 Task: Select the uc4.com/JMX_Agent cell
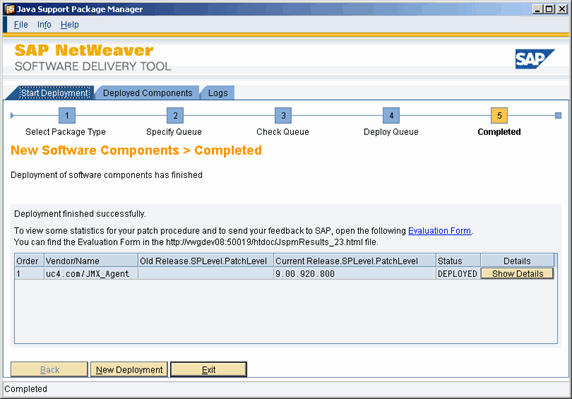pyautogui.click(x=91, y=274)
